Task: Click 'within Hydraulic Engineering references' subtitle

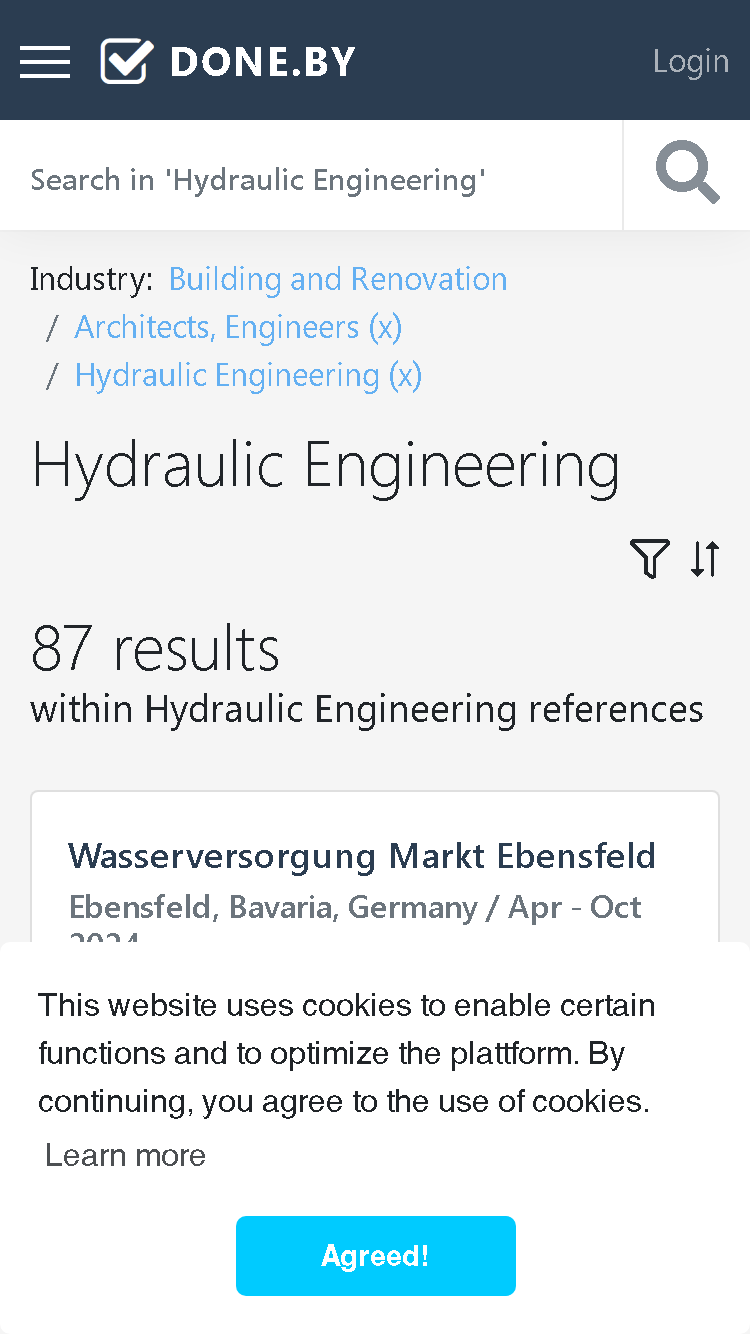Action: click(367, 709)
